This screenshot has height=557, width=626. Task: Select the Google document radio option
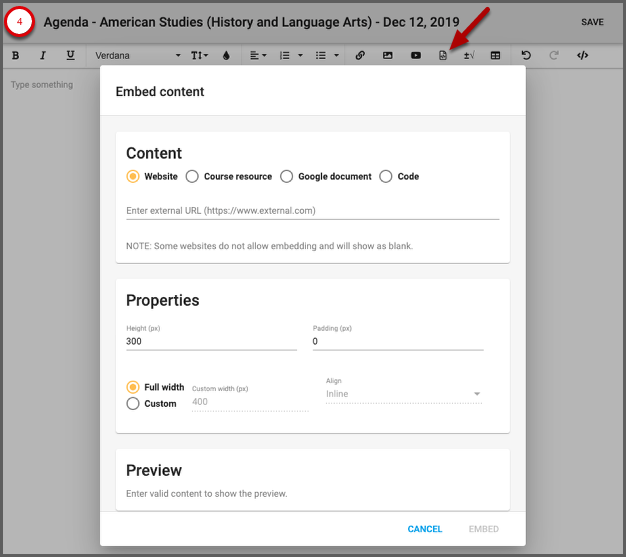(x=287, y=177)
